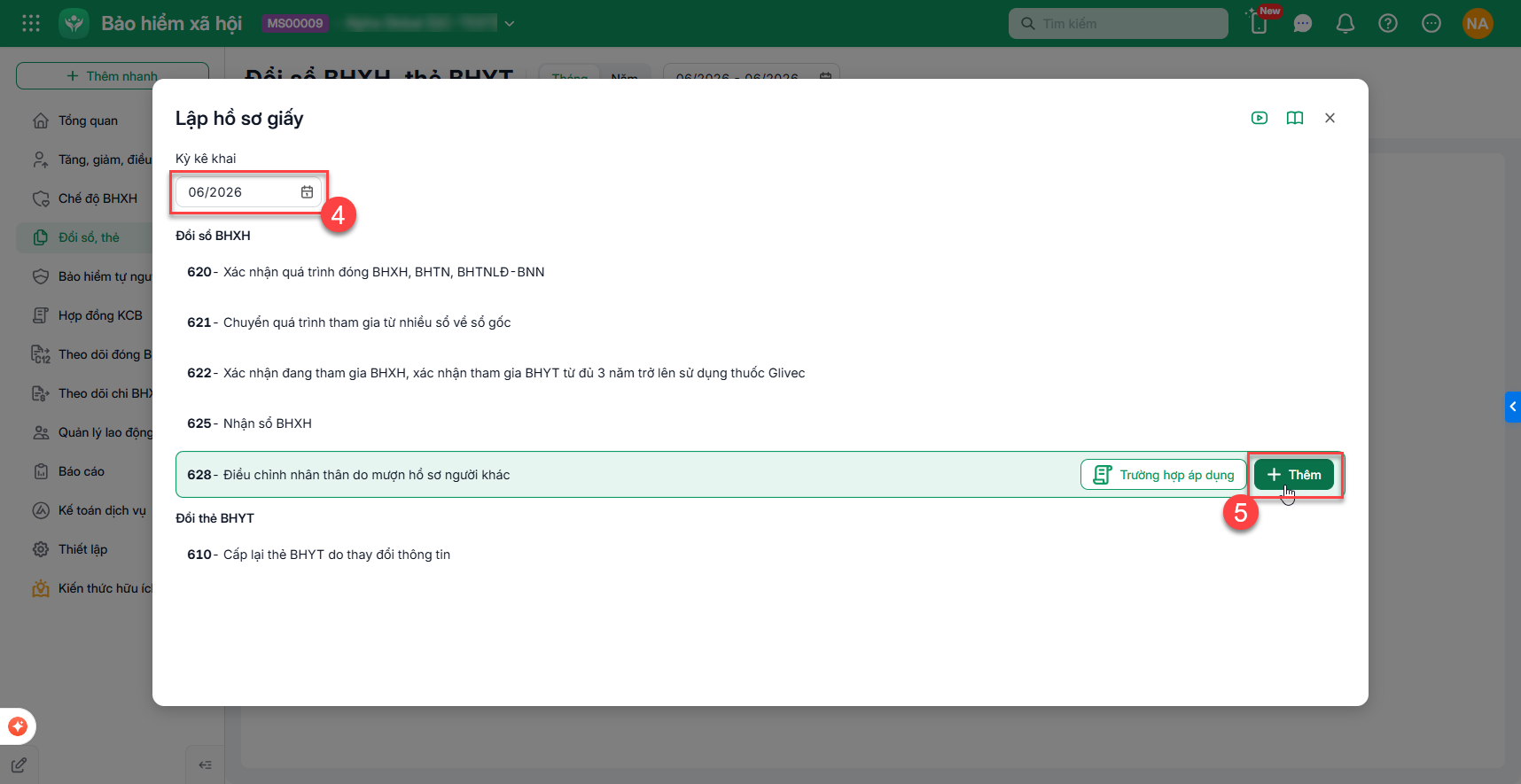Select procedure 620 Xác nhận quá trình đóng

(x=760, y=272)
